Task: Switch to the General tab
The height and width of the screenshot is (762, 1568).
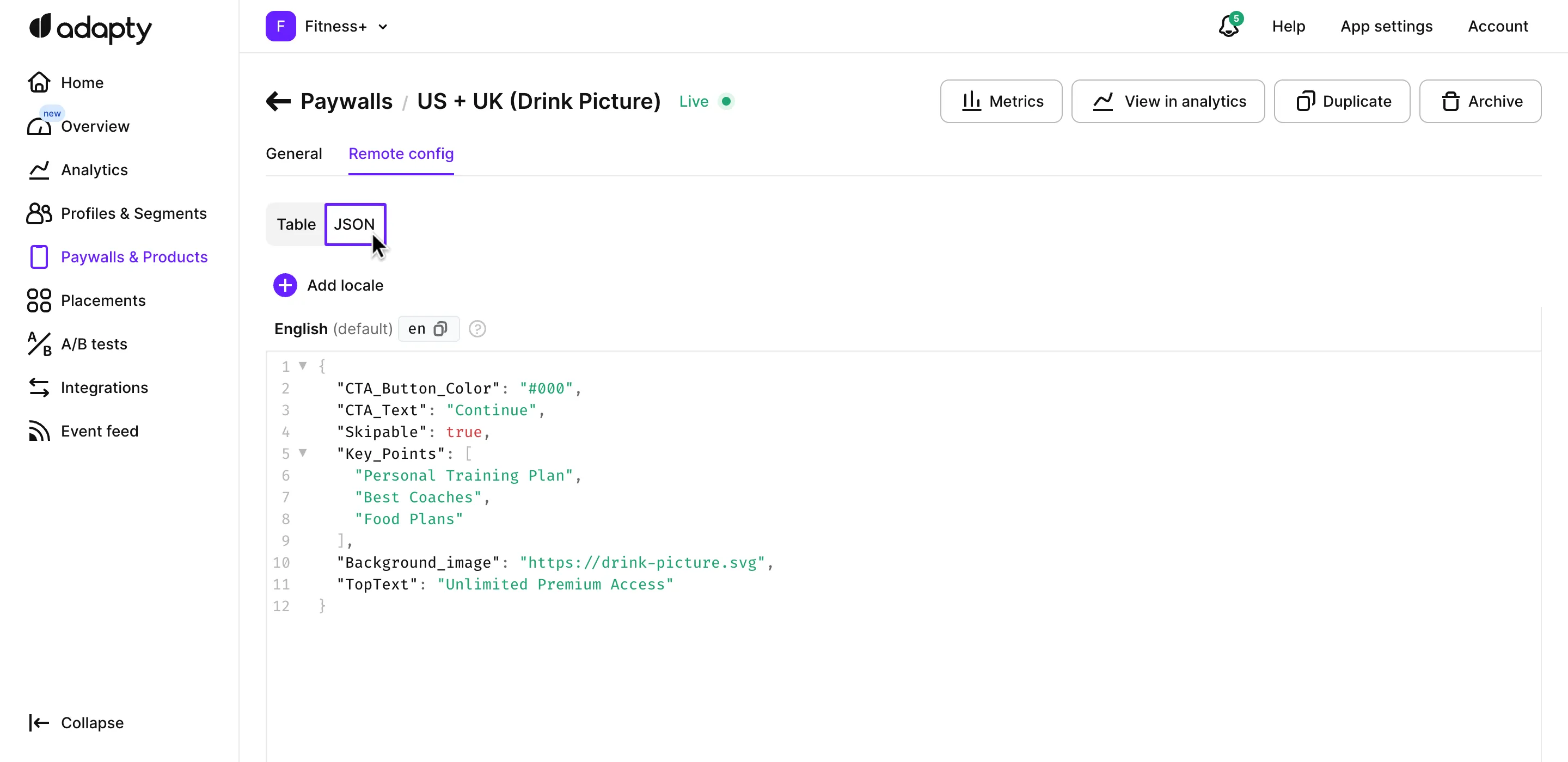Action: pyautogui.click(x=293, y=154)
